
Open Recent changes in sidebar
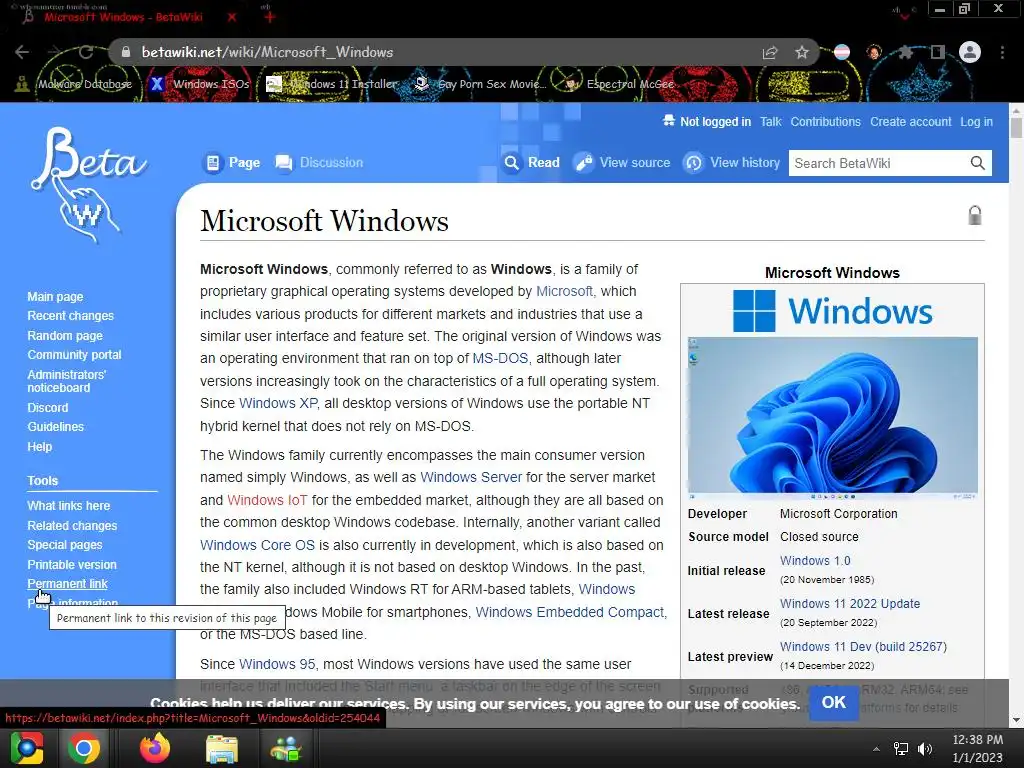[71, 316]
